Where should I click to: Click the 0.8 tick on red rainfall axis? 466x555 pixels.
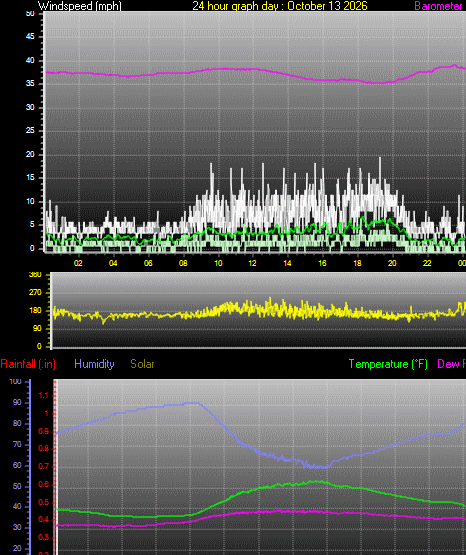click(44, 448)
